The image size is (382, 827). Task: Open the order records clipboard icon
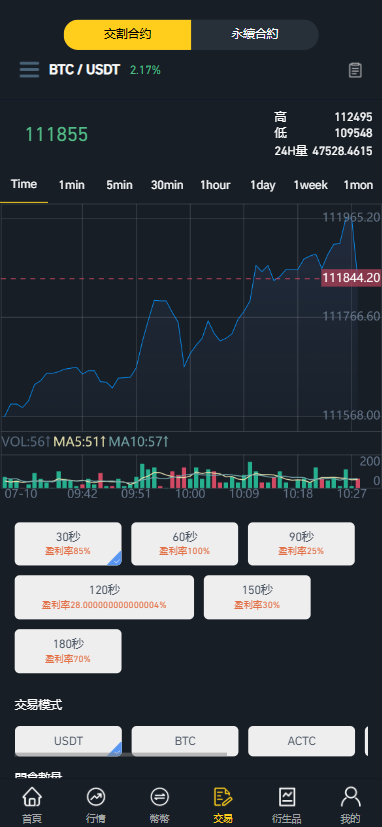356,70
